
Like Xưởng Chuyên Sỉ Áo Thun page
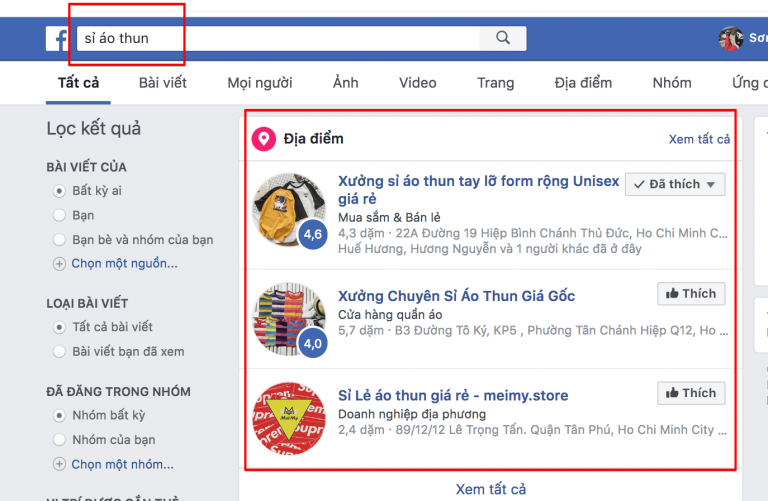691,294
